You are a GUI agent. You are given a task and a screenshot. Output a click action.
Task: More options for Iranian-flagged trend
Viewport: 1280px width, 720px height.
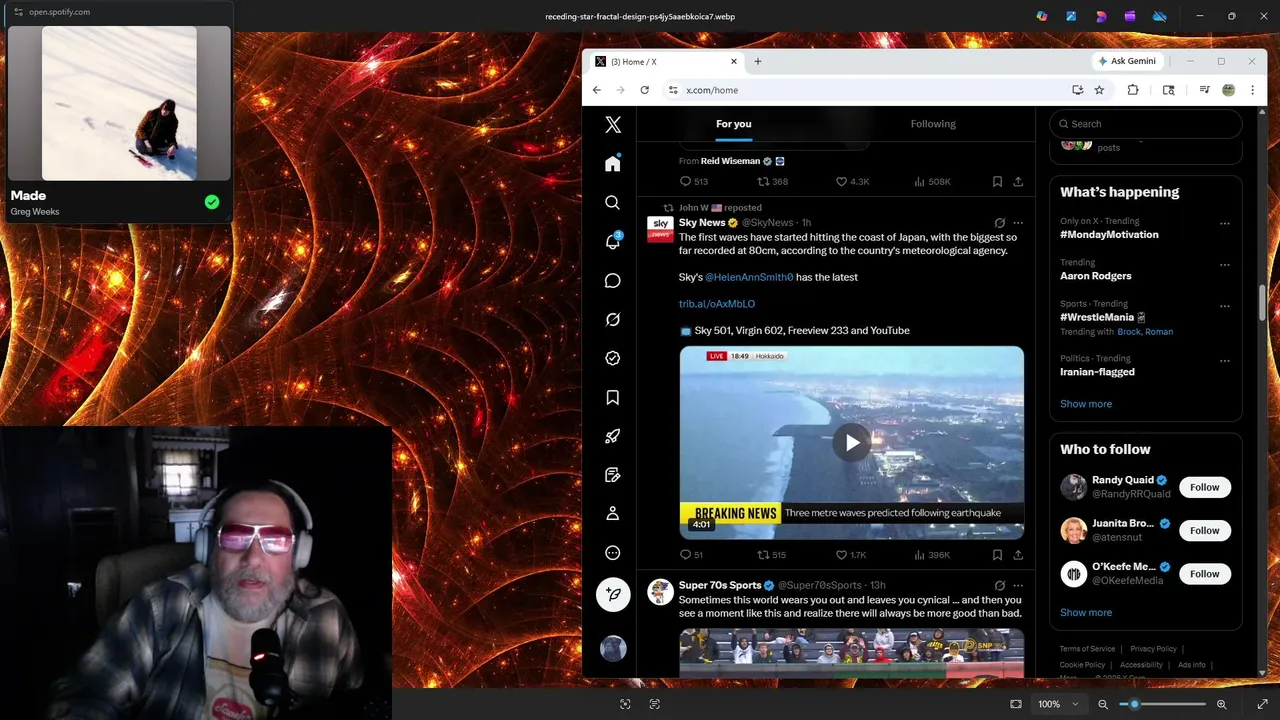click(1225, 361)
